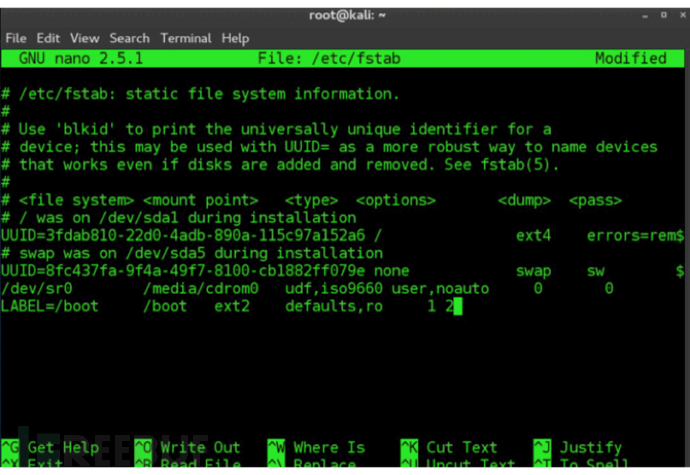Click the "Use 'blkid' to print" comment line
The image size is (690, 475).
[276, 129]
